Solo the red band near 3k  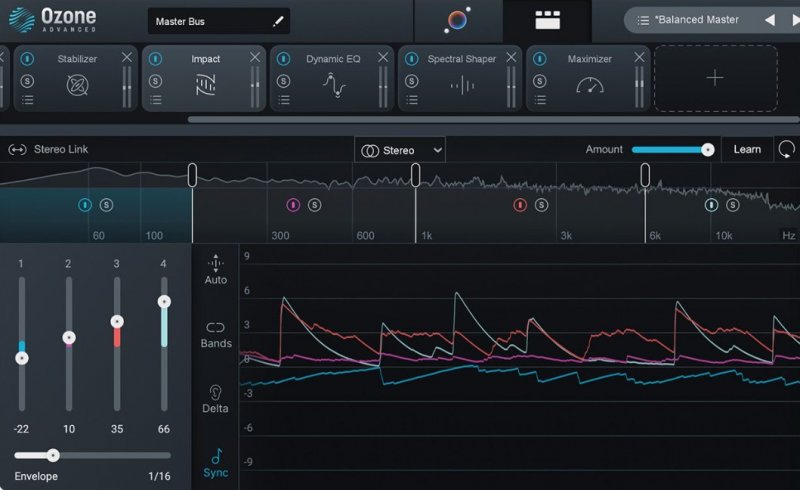click(541, 205)
